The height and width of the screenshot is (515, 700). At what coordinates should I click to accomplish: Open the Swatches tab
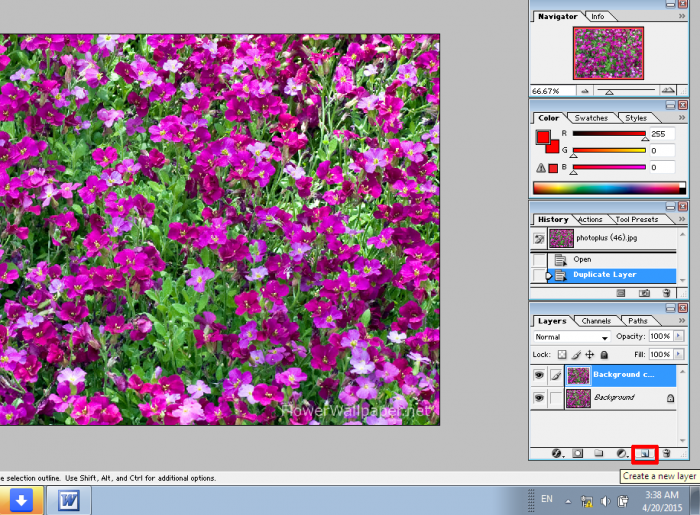coord(591,118)
